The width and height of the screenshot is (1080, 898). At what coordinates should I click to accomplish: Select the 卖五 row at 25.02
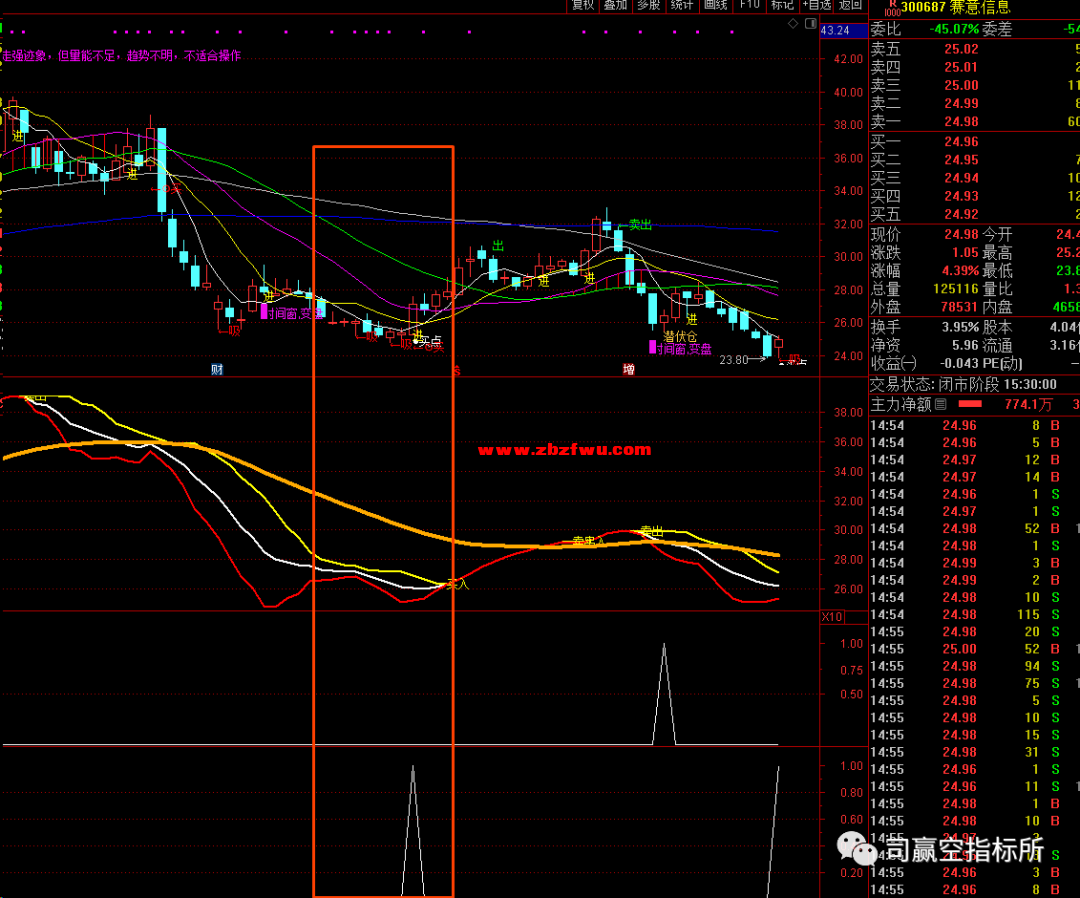(x=975, y=49)
